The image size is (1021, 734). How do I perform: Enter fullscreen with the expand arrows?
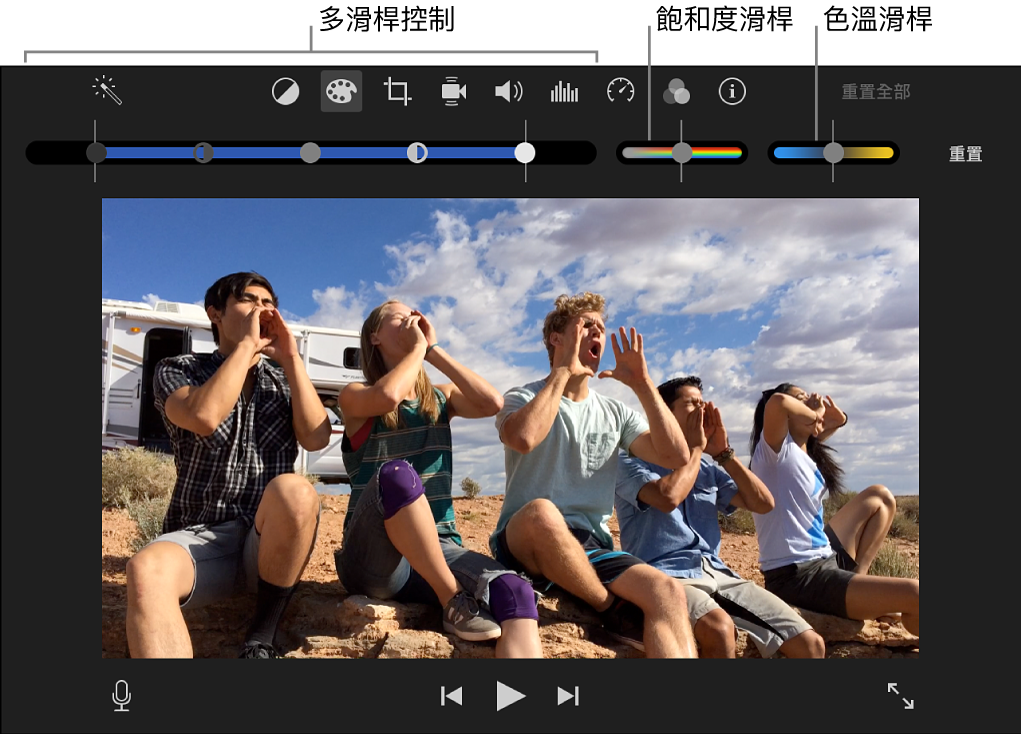coord(900,696)
